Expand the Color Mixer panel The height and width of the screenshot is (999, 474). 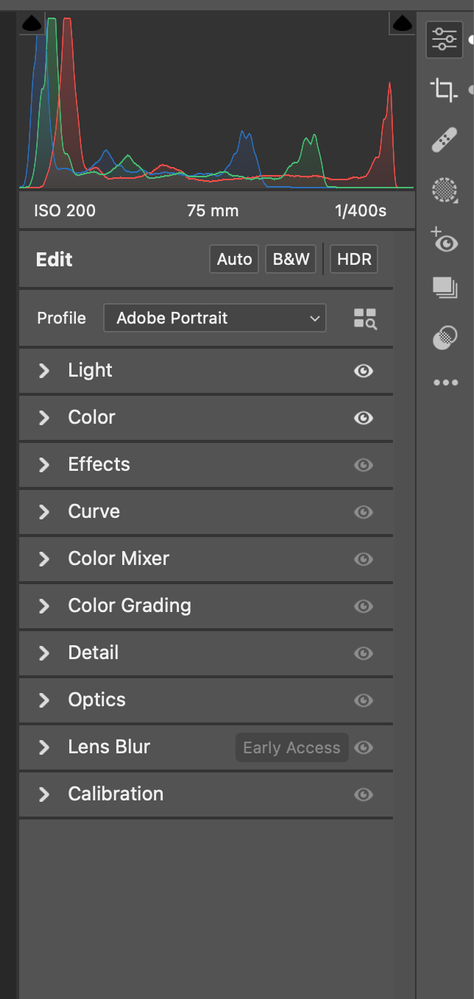click(206, 559)
